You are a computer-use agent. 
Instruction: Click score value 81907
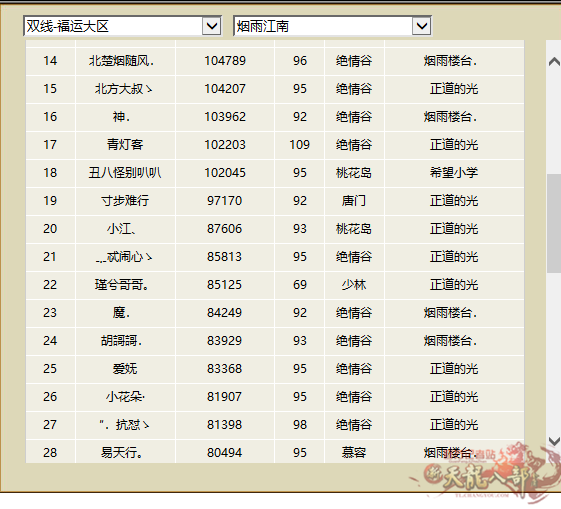coord(225,397)
